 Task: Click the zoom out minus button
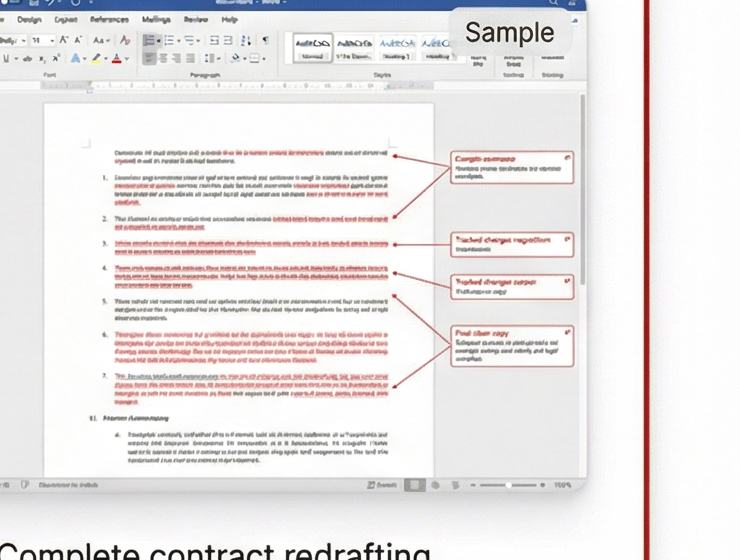click(x=473, y=485)
